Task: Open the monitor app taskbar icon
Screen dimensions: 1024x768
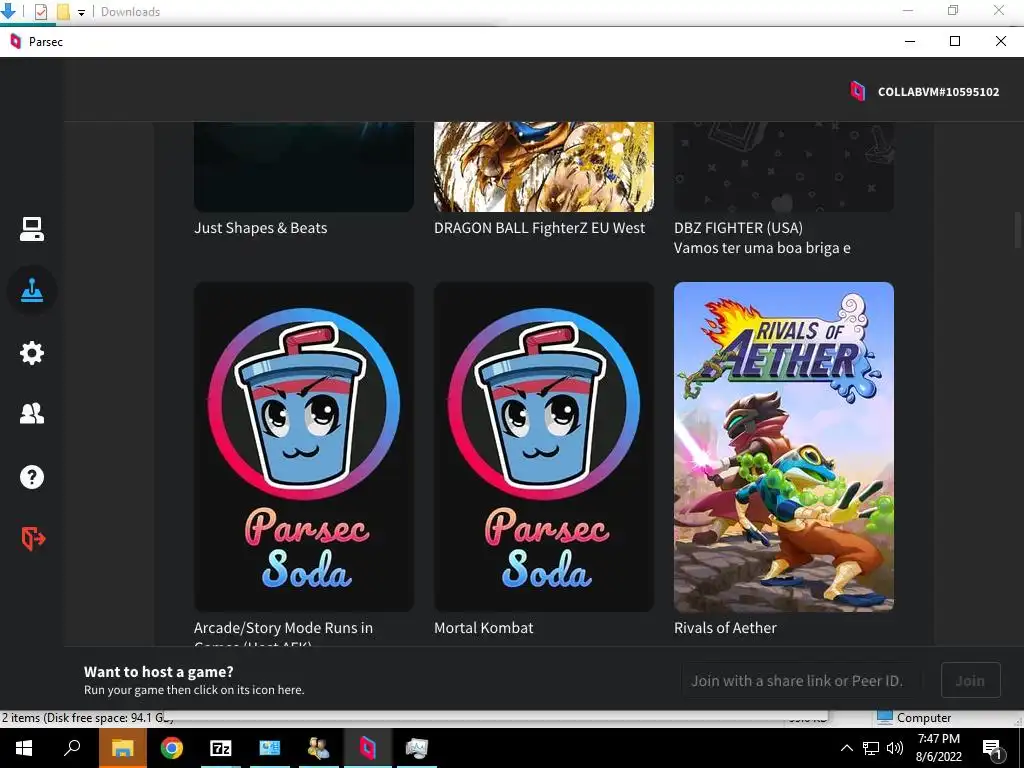Action: (417, 748)
